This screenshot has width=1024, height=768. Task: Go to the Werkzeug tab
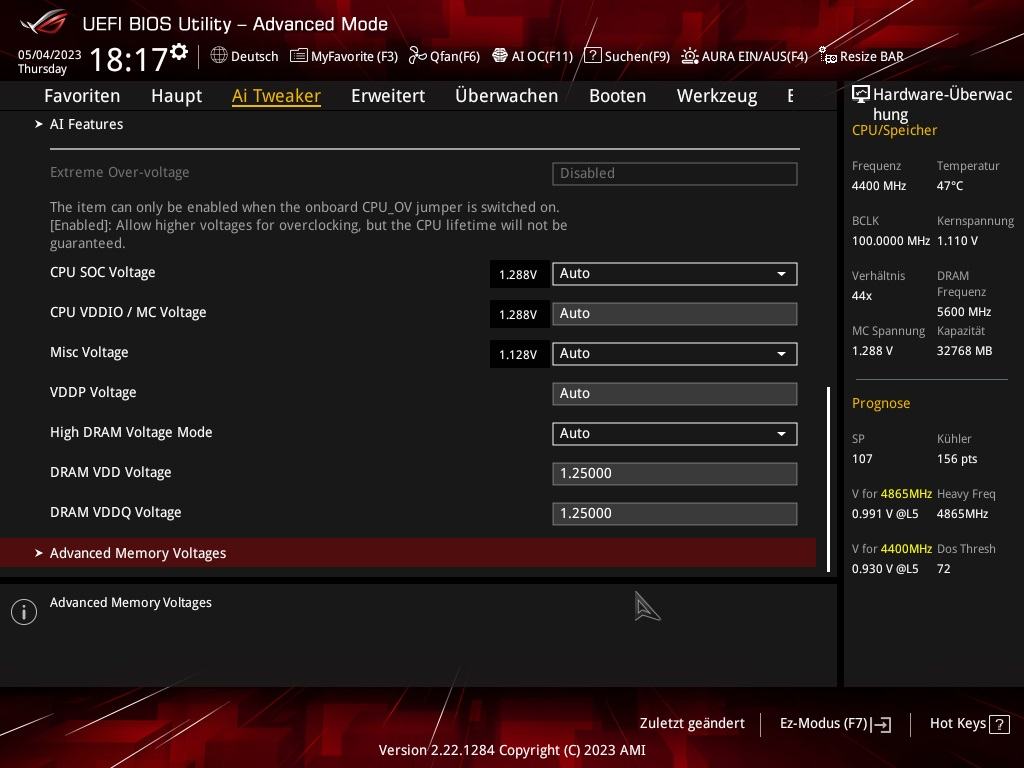tap(717, 96)
